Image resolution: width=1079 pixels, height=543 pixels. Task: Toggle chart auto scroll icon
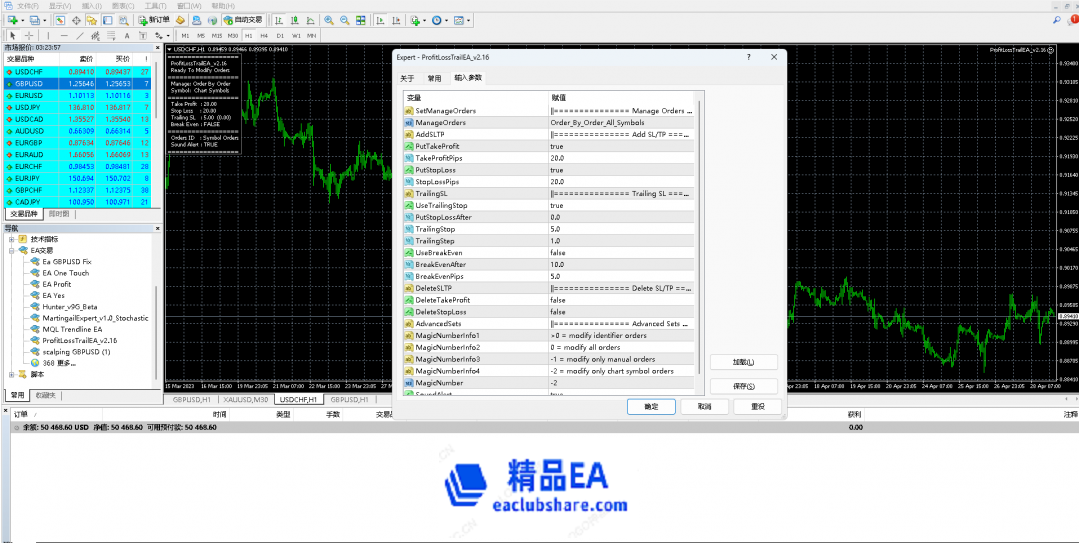[380, 20]
